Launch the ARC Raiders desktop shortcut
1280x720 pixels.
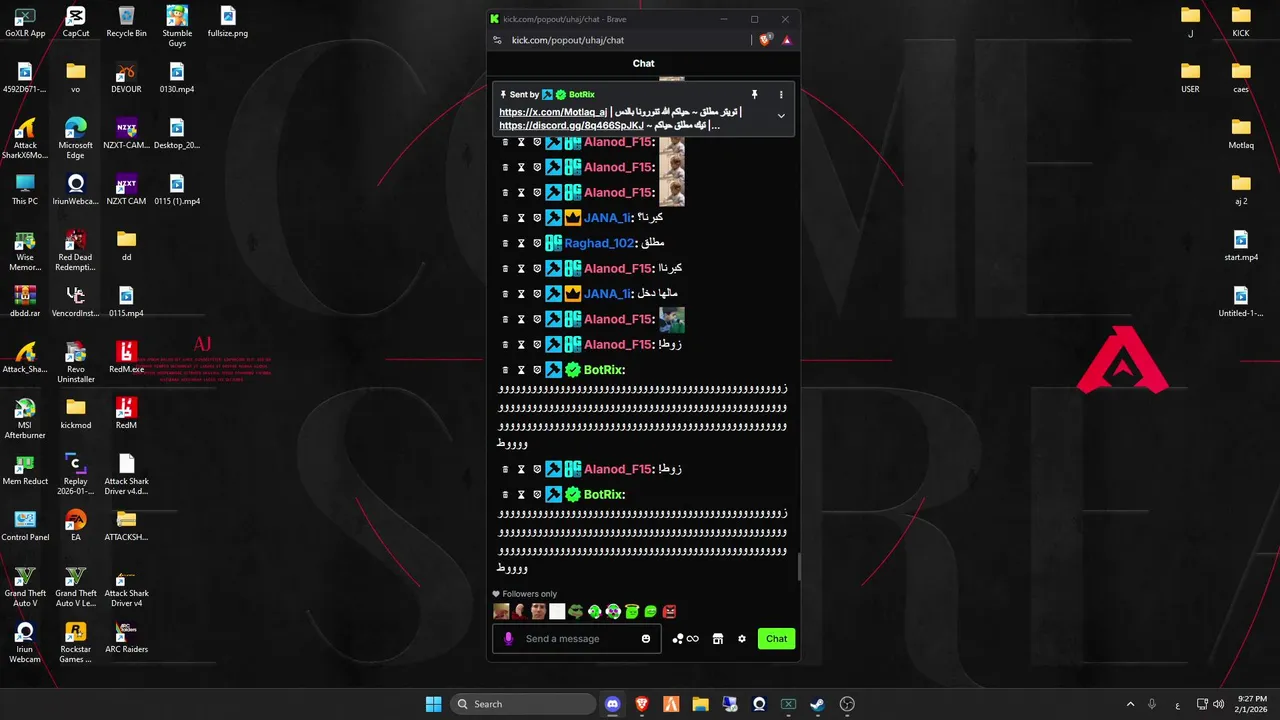127,639
